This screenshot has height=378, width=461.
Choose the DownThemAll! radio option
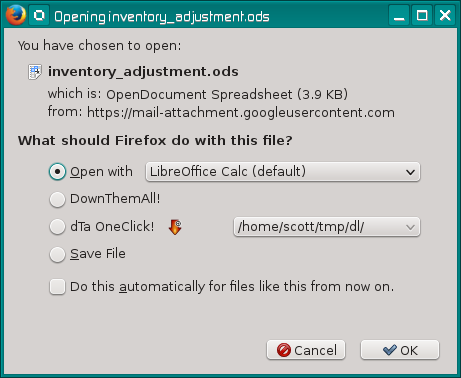pos(57,199)
